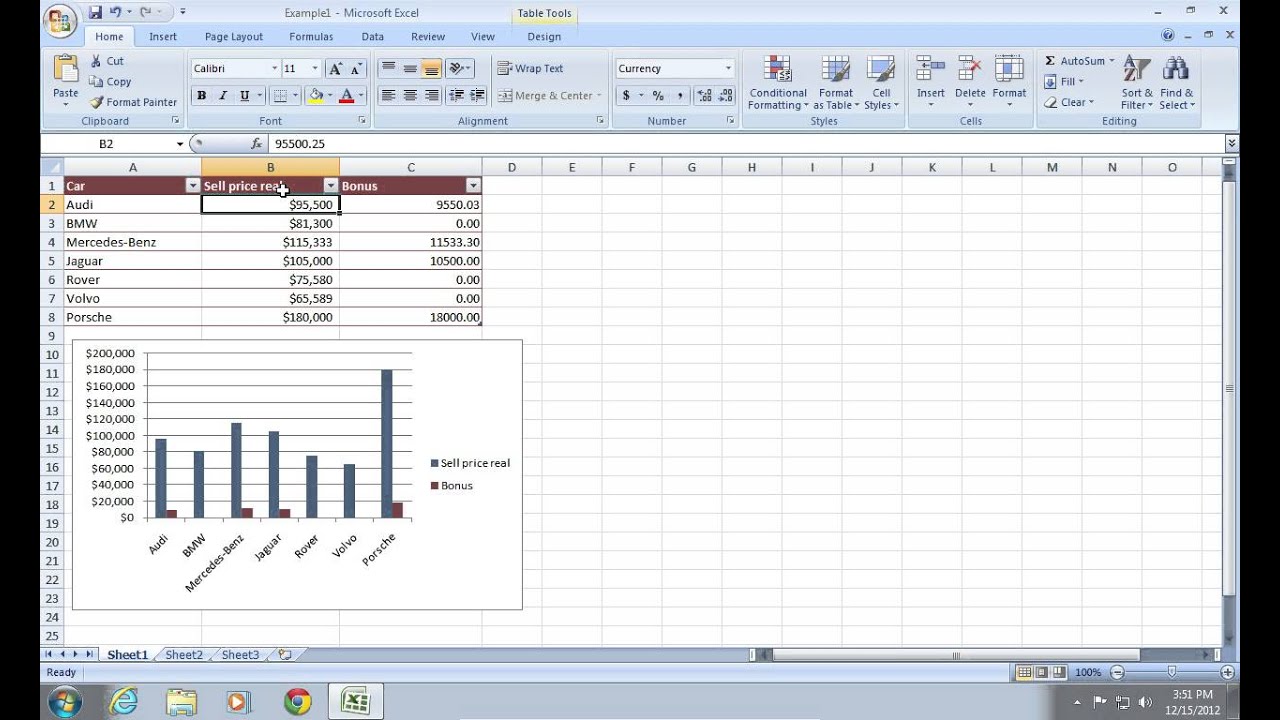Image resolution: width=1280 pixels, height=720 pixels.
Task: Open Google Chrome from the taskbar
Action: 297,701
